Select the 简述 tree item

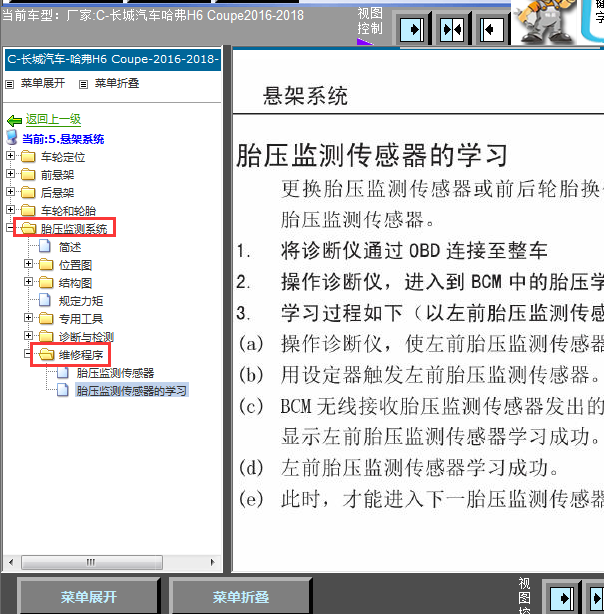pyautogui.click(x=70, y=247)
